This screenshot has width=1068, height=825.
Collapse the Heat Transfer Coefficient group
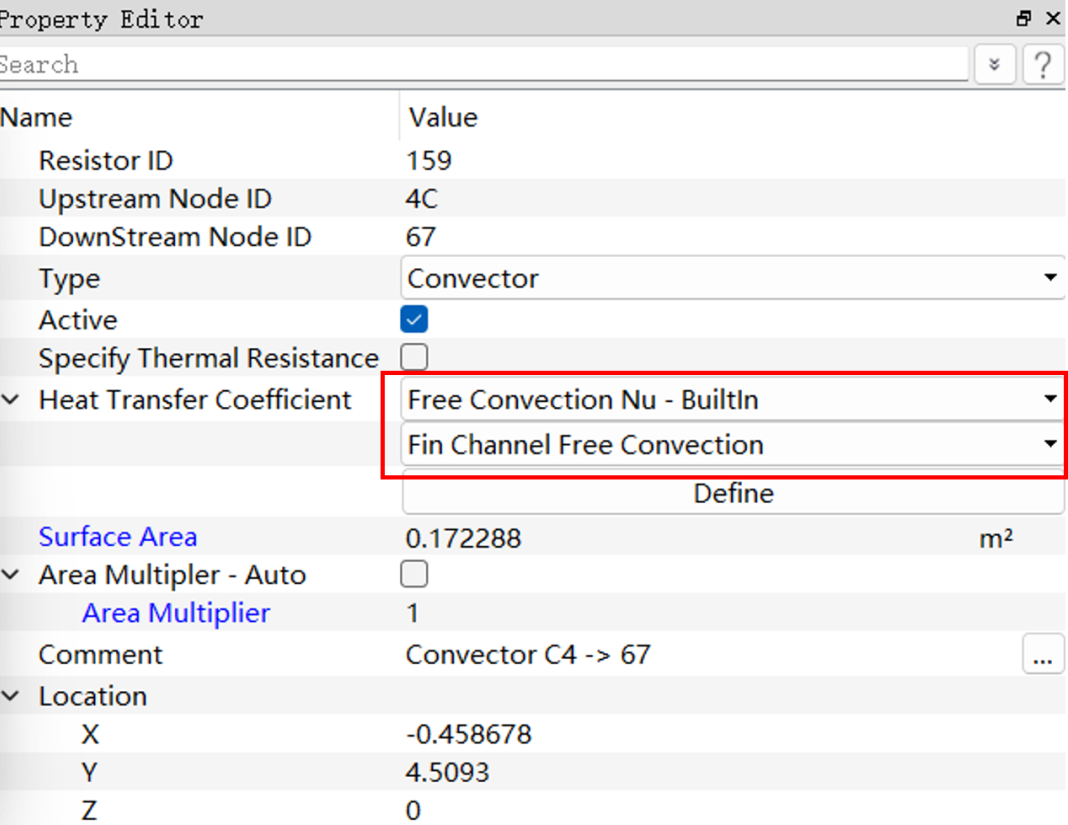point(11,399)
